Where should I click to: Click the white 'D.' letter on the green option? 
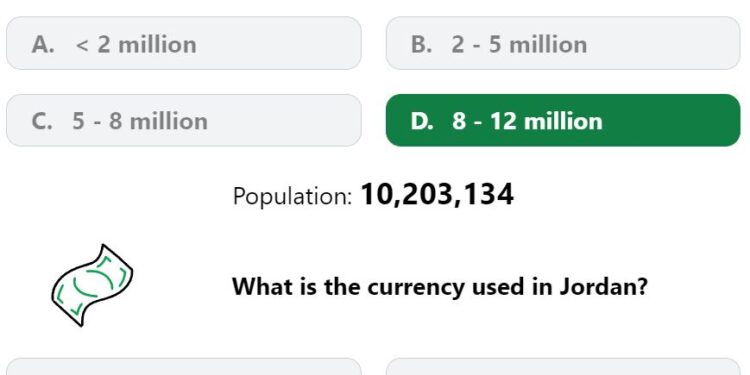(422, 121)
